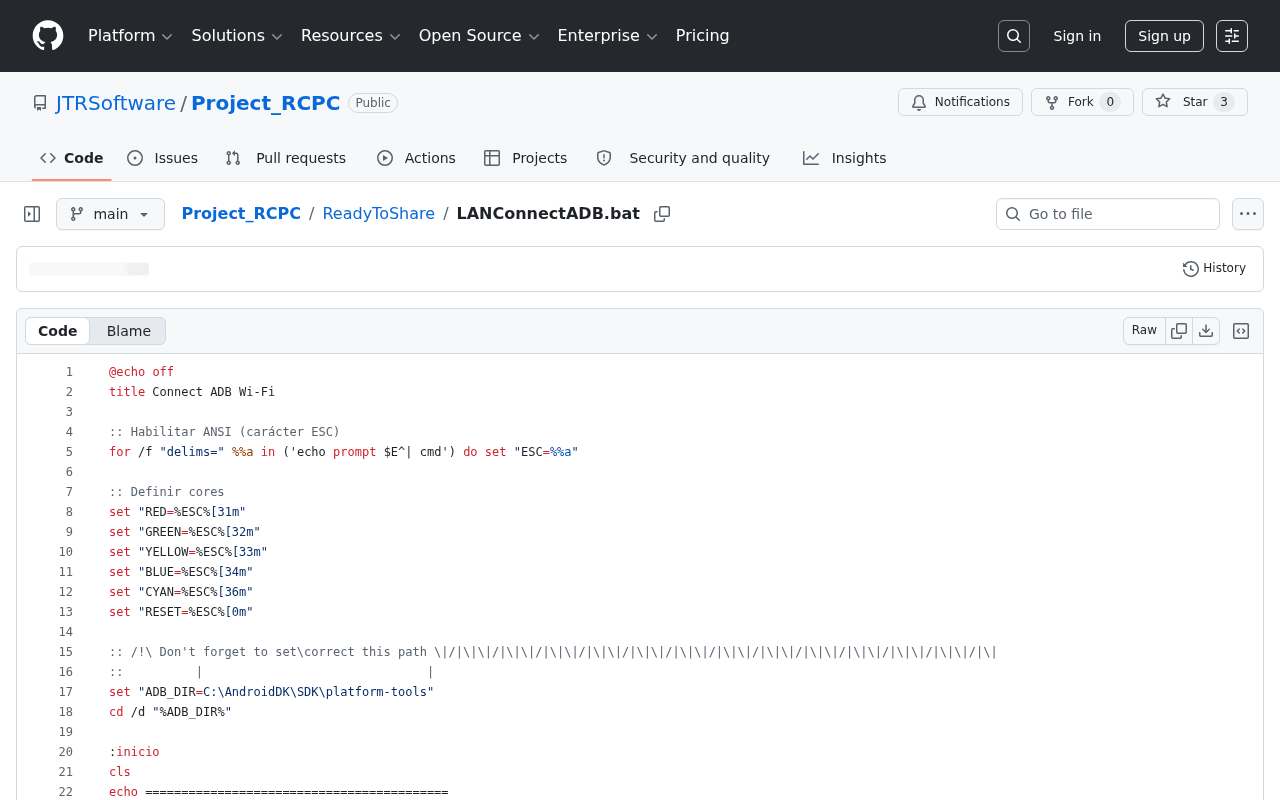Viewport: 1280px width, 800px height.
Task: Click the comment ':: Habilitar ANSI (carácter ESC)'
Action: tap(225, 432)
